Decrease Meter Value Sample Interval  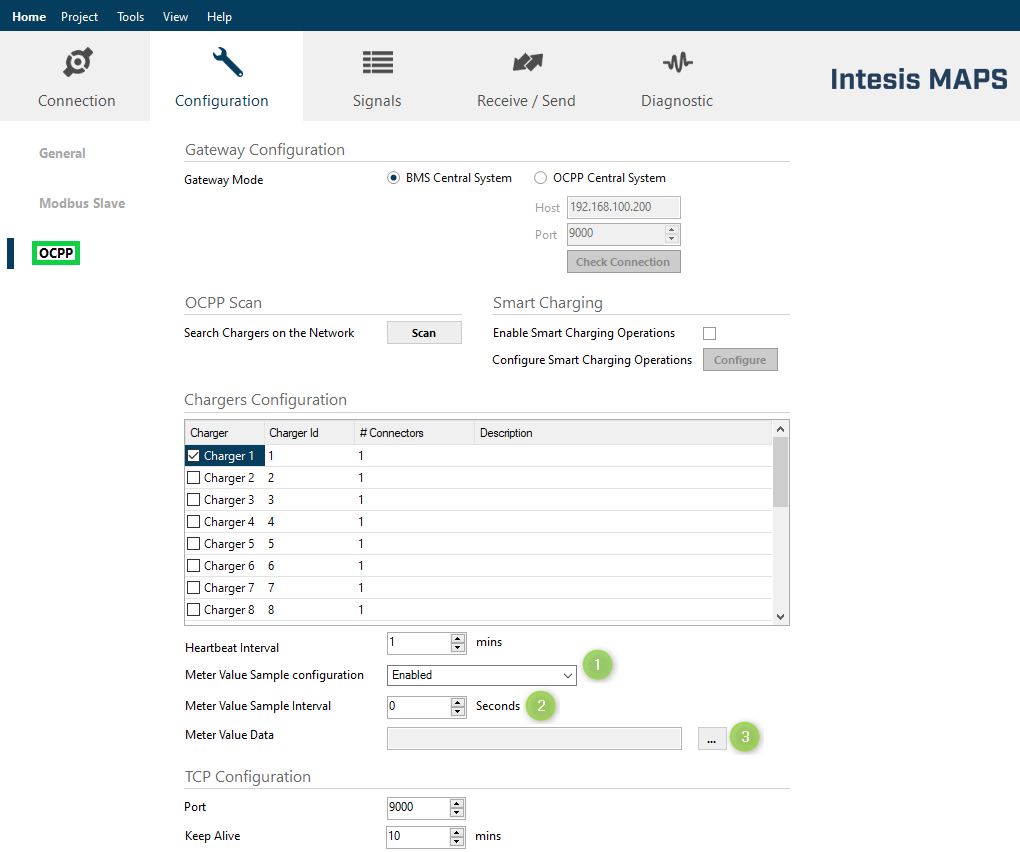pyautogui.click(x=458, y=712)
